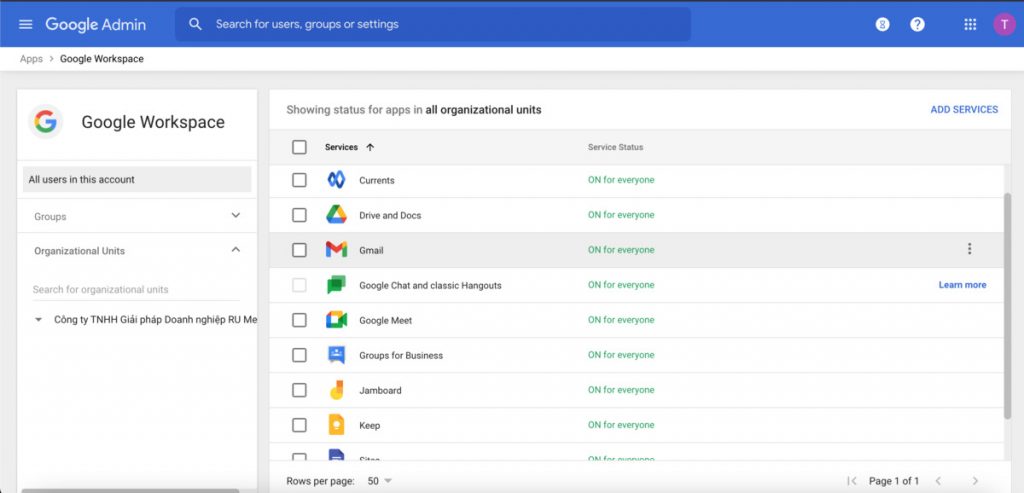1024x493 pixels.
Task: Select the Công ty TNHH Giải pháp org unit
Action: pos(155,320)
